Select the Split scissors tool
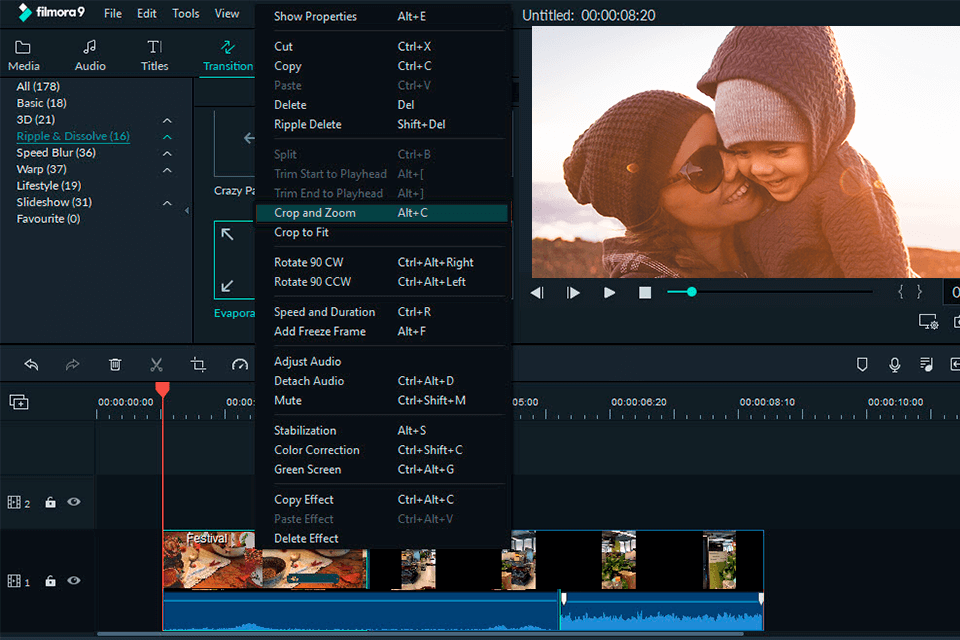 click(156, 364)
